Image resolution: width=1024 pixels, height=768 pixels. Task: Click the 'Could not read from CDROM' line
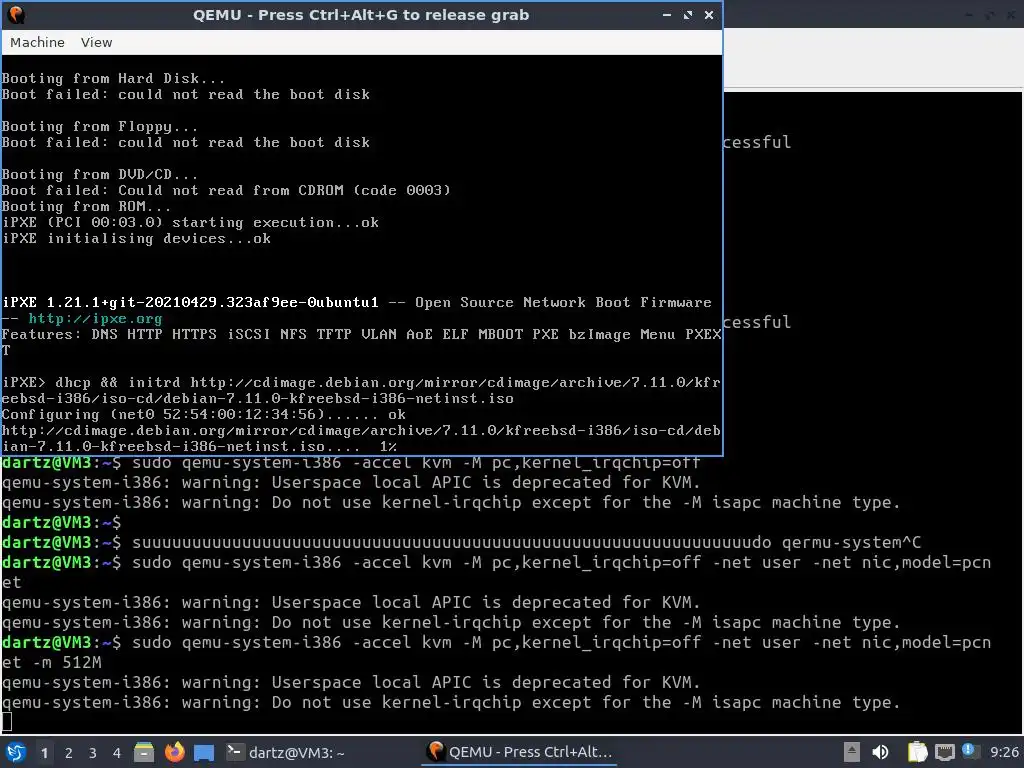click(x=226, y=190)
